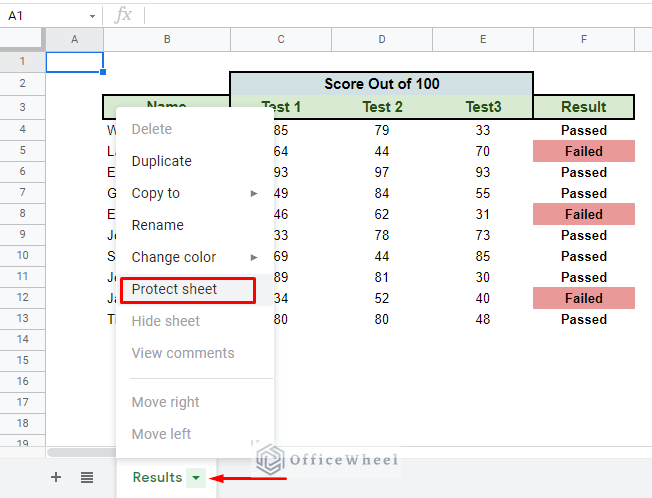Click Move right in the menu
This screenshot has width=652, height=498.
coord(195,402)
